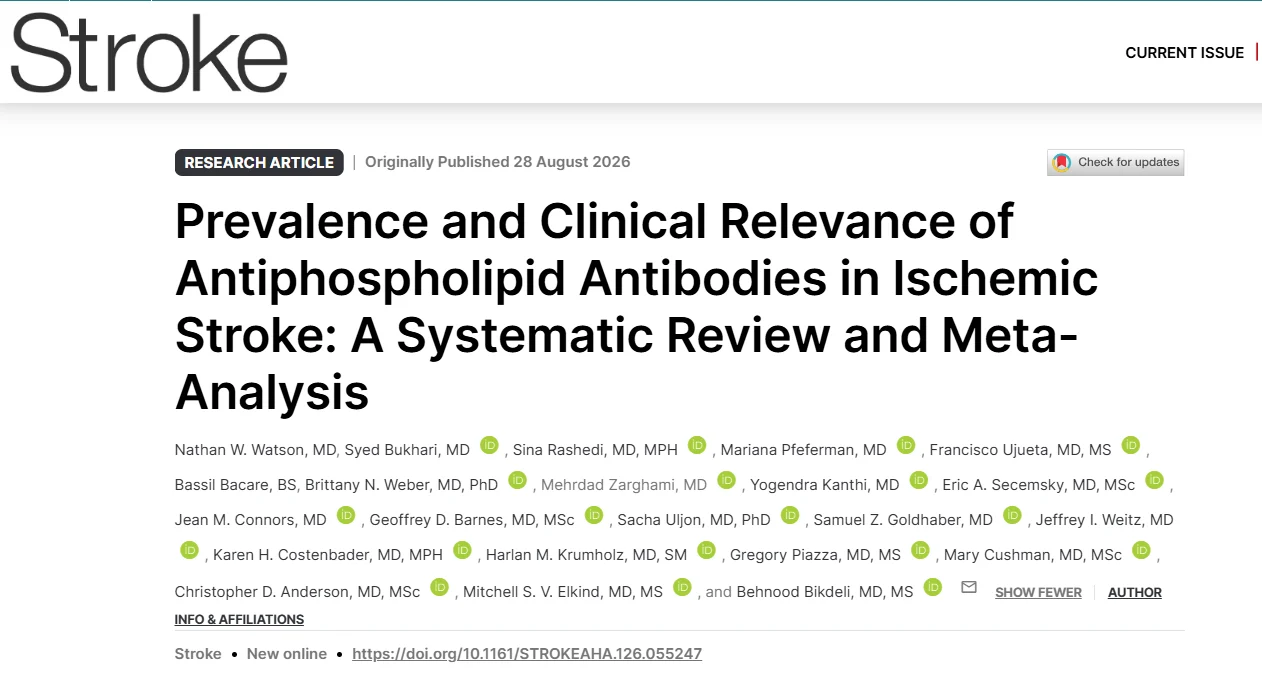Screen dimensions: 1262x673
Task: Open author Sina Rashedi, MD, MPH
Action: (595, 450)
